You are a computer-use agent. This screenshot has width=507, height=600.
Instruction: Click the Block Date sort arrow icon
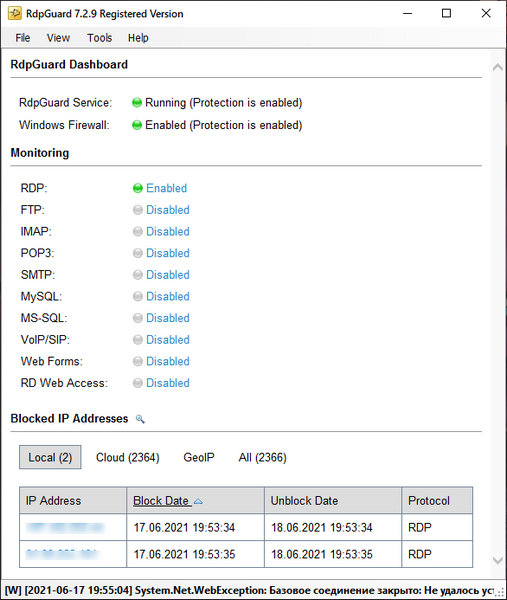[x=198, y=501]
